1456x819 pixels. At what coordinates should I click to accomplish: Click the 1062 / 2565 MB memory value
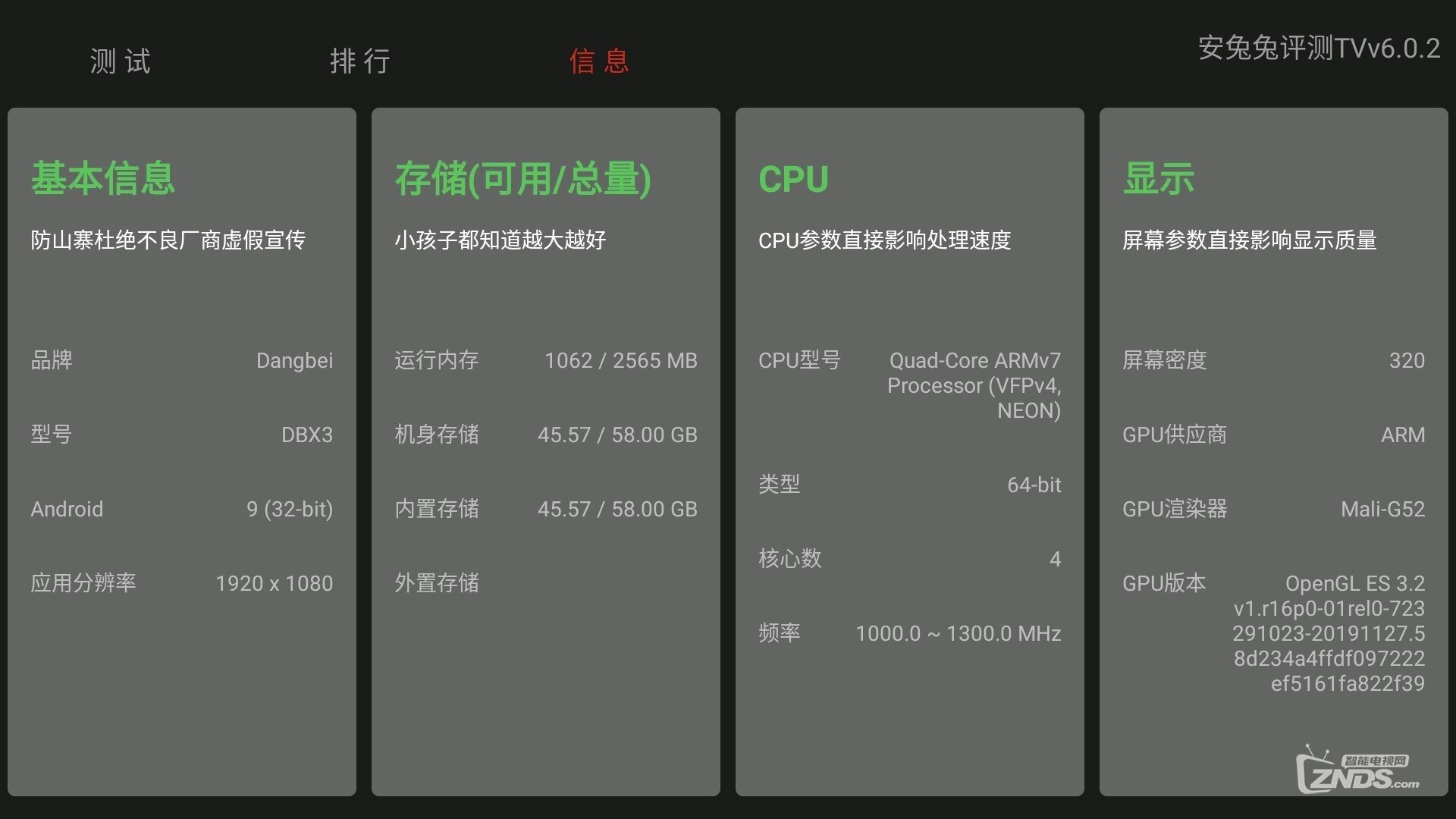point(621,360)
